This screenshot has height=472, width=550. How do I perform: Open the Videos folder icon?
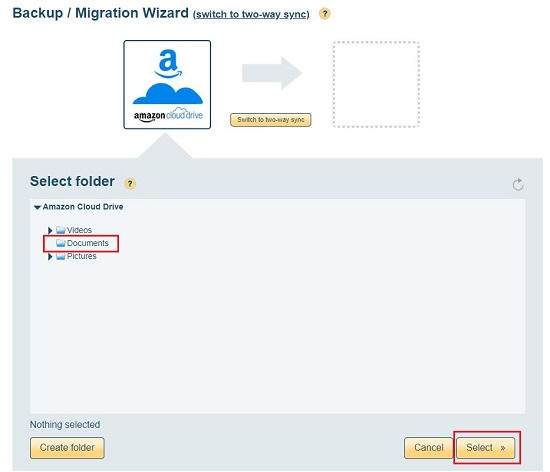click(x=61, y=230)
